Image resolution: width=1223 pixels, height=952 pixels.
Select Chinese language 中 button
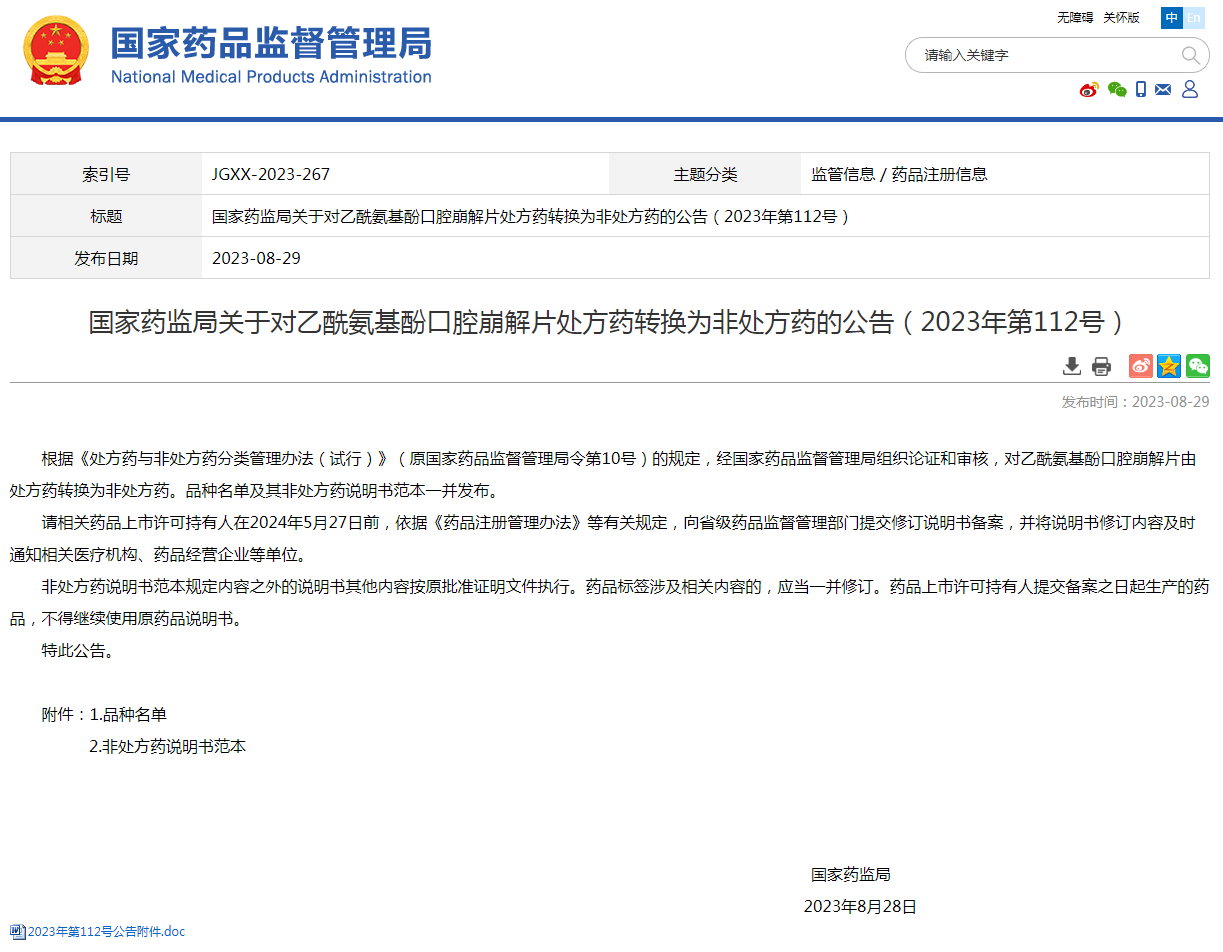click(1172, 18)
